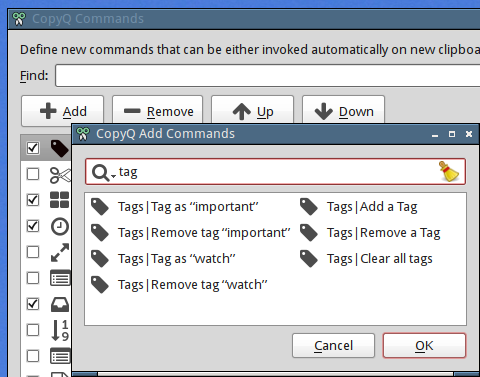Confirm with the OK button
This screenshot has width=480, height=377.
pos(424,346)
